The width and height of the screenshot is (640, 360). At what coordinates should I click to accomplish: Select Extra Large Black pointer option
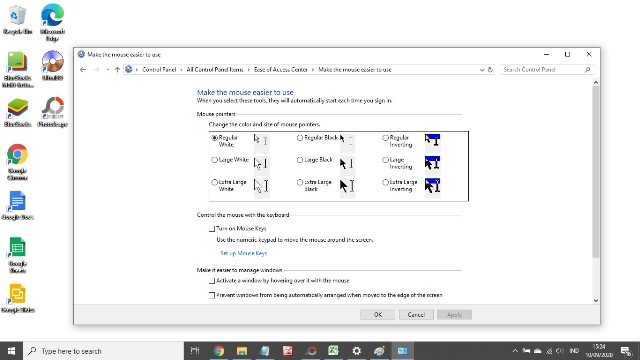(x=300, y=182)
